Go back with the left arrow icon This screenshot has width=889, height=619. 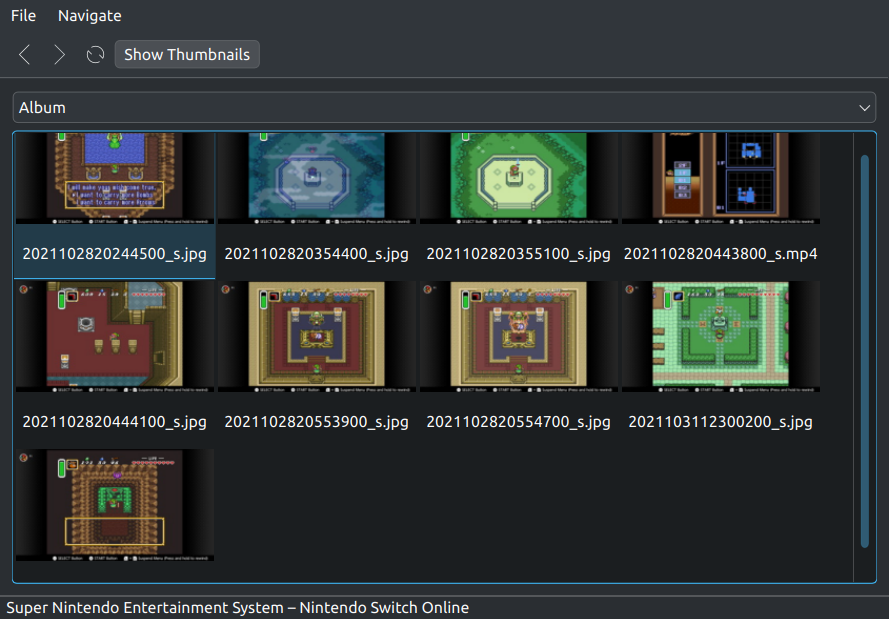24,55
